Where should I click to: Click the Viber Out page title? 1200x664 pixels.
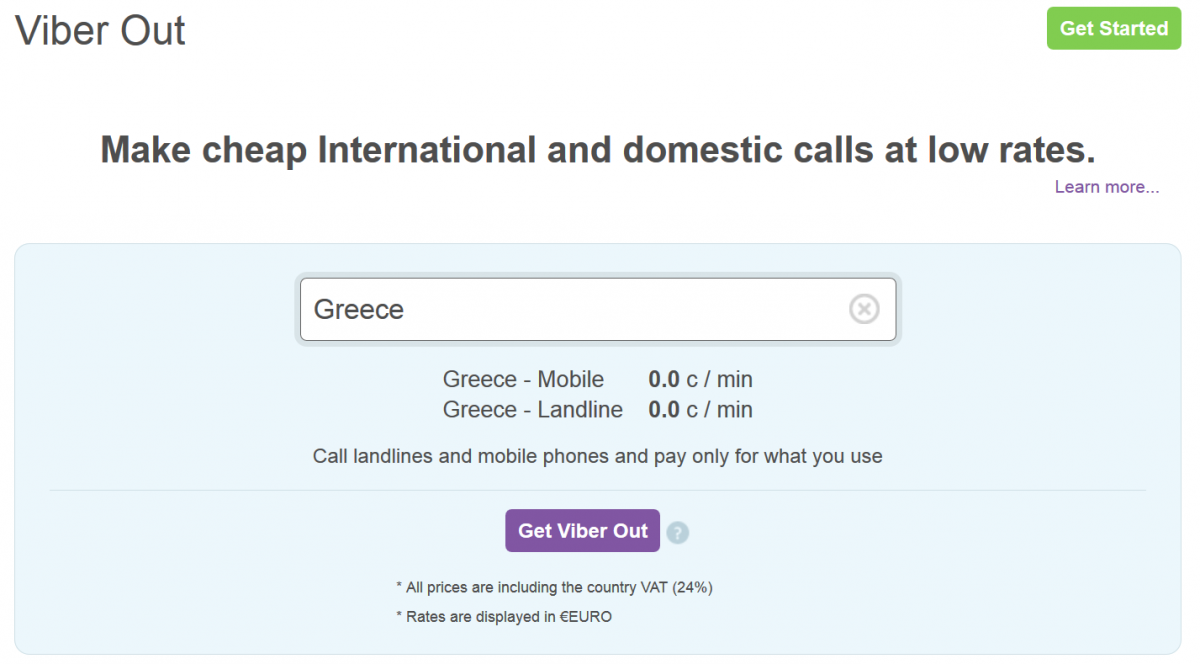[x=101, y=31]
